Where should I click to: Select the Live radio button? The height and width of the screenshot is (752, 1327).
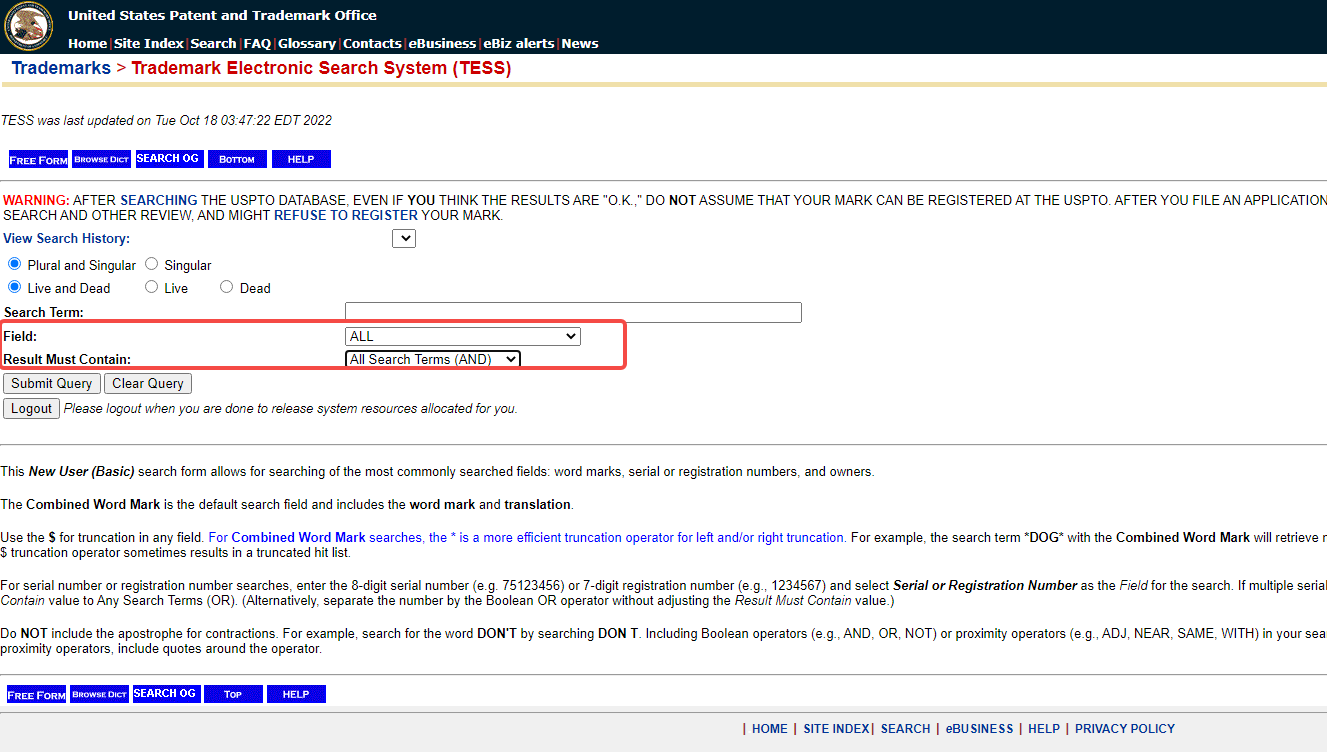point(151,287)
